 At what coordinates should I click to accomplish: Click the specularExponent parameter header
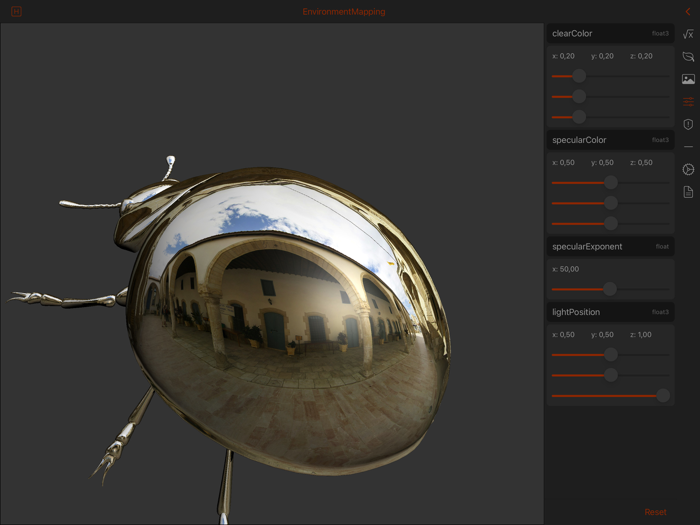pos(610,246)
